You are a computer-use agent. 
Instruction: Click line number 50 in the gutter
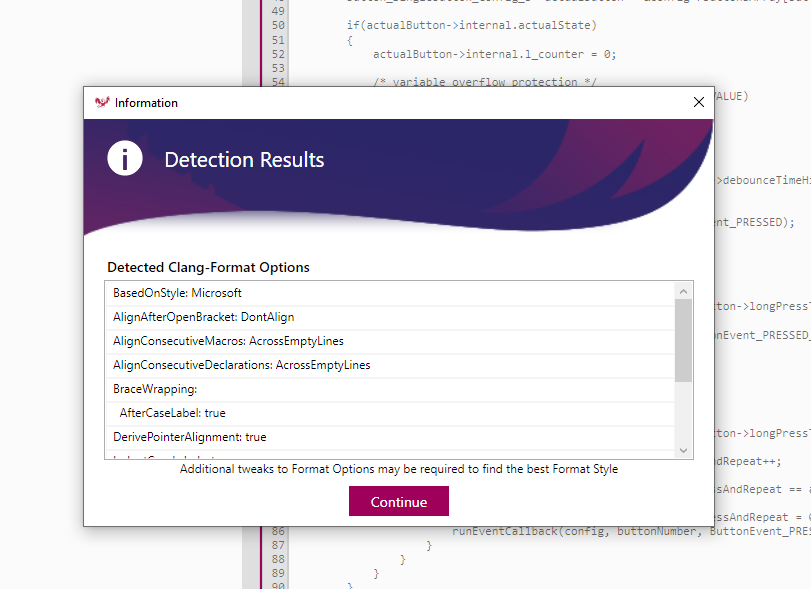coord(277,24)
